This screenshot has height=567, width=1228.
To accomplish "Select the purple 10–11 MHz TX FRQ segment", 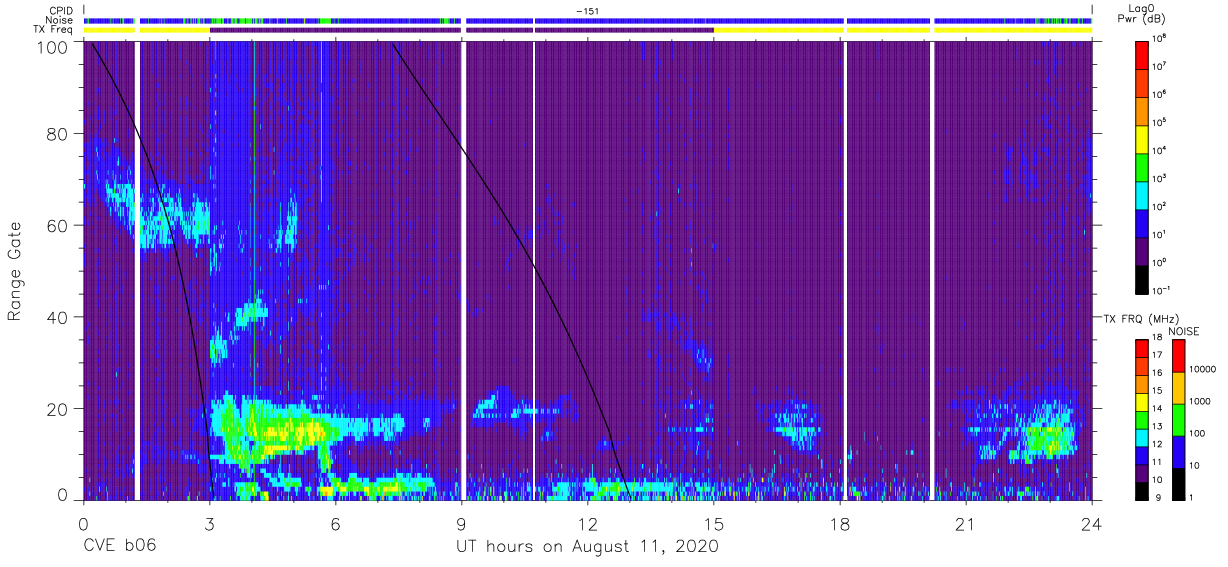I will (x=1143, y=472).
